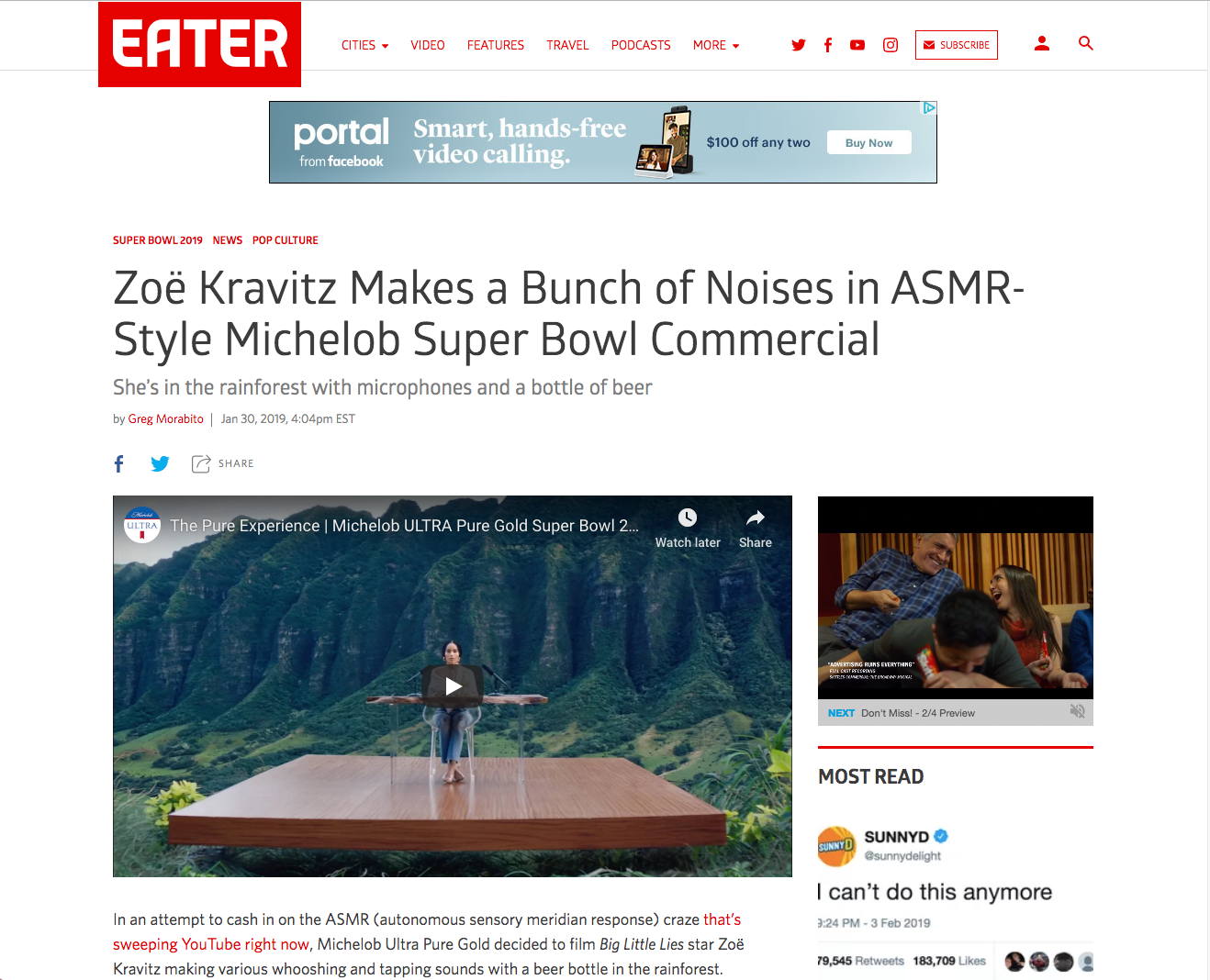Open the user account profile icon
This screenshot has height=980, width=1210.
point(1042,43)
